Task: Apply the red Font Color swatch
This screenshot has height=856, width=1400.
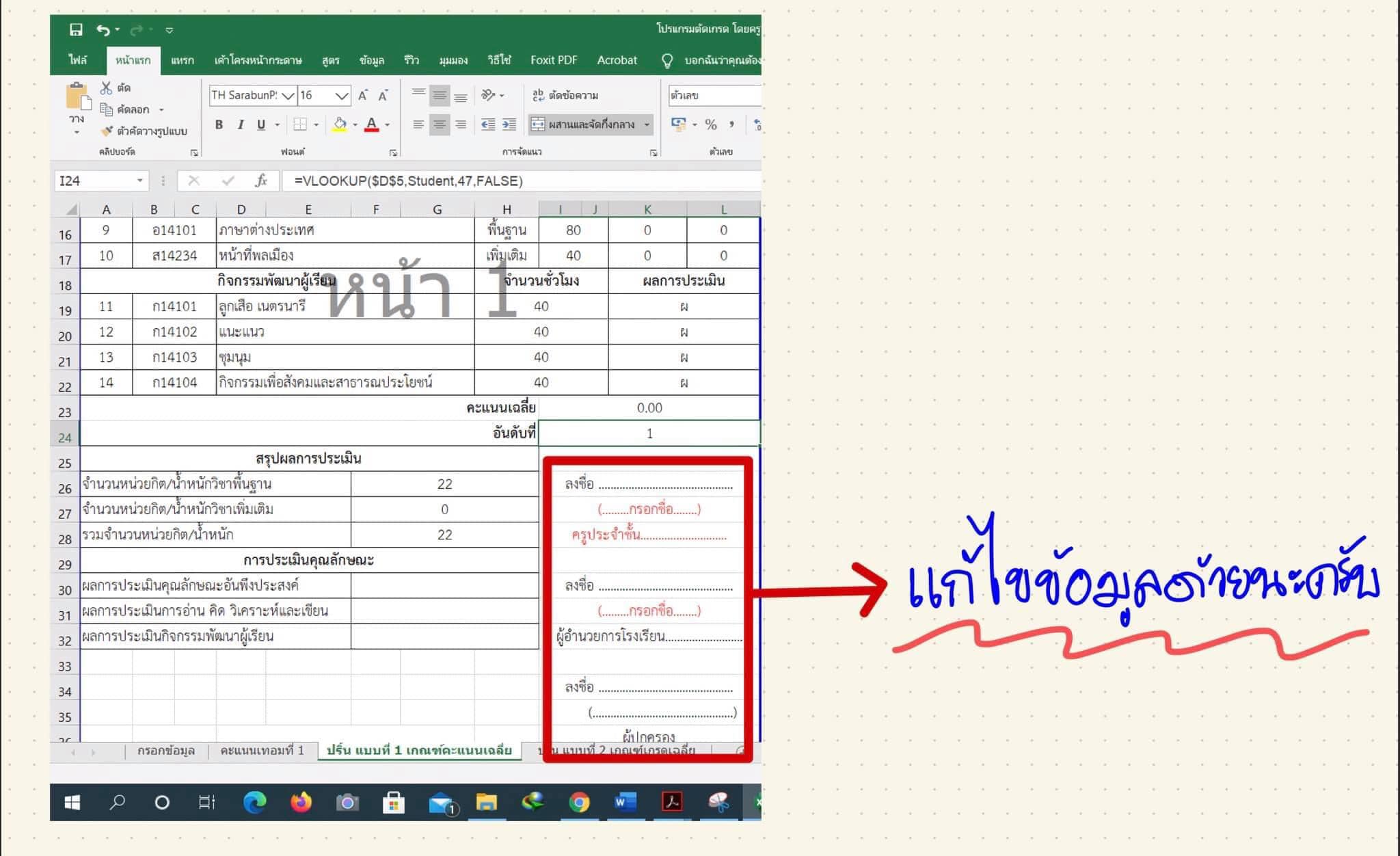Action: tap(372, 124)
